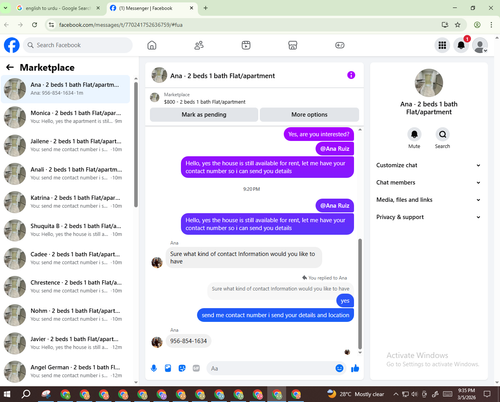Open the emoji picker in message box
Viewport: 500px width, 402px height.
(x=339, y=368)
